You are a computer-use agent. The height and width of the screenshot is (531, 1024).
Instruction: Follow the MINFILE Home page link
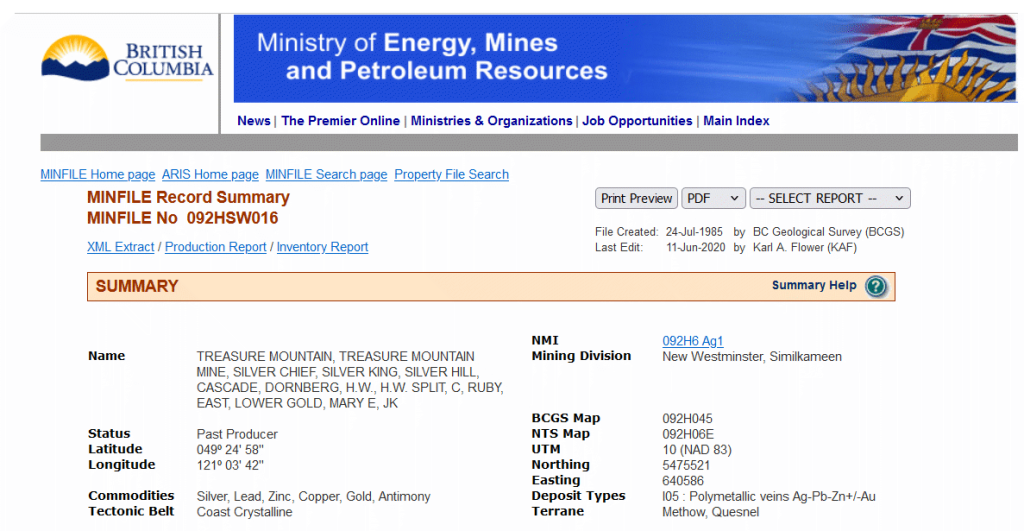coord(98,174)
